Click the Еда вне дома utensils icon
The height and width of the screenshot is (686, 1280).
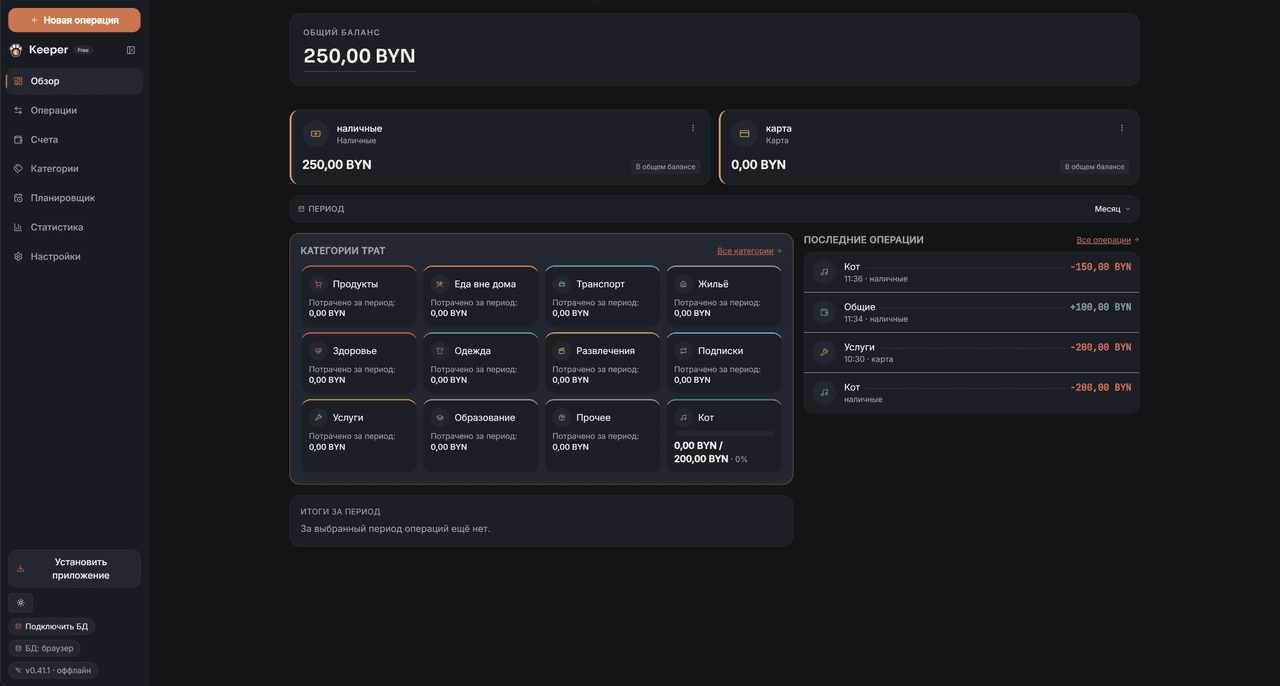point(440,284)
